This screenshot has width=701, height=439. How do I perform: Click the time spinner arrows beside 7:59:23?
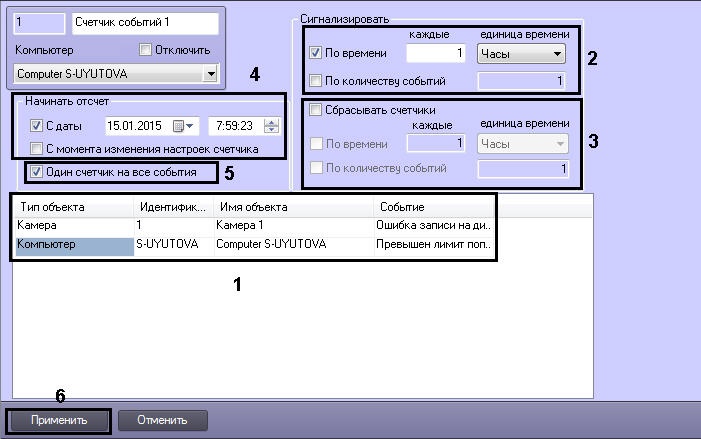tap(271, 126)
